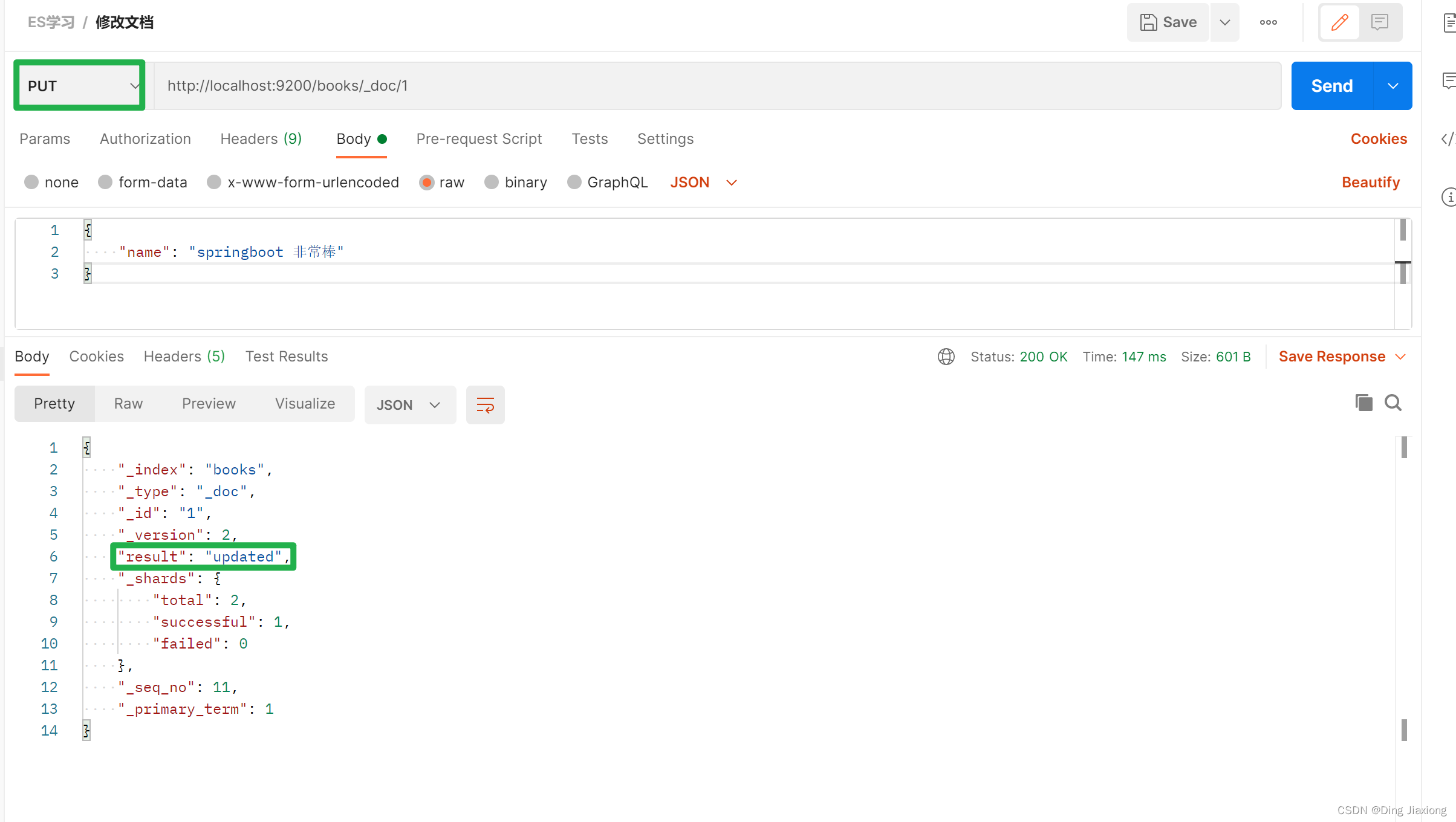
Task: Click the ES学习 breadcrumb
Action: tap(51, 22)
